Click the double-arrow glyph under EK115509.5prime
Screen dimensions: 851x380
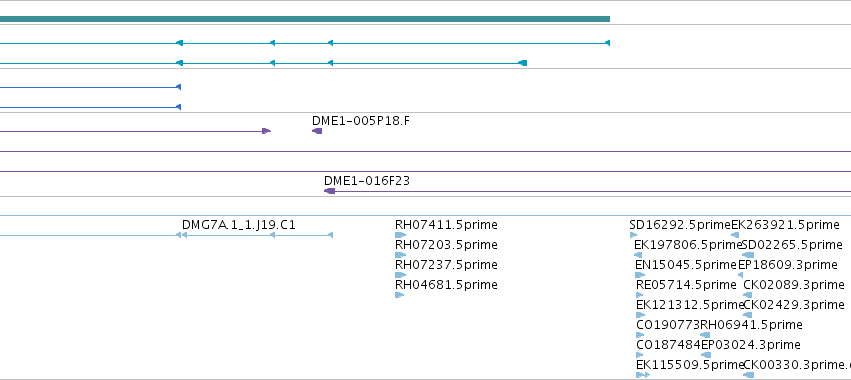tap(643, 375)
